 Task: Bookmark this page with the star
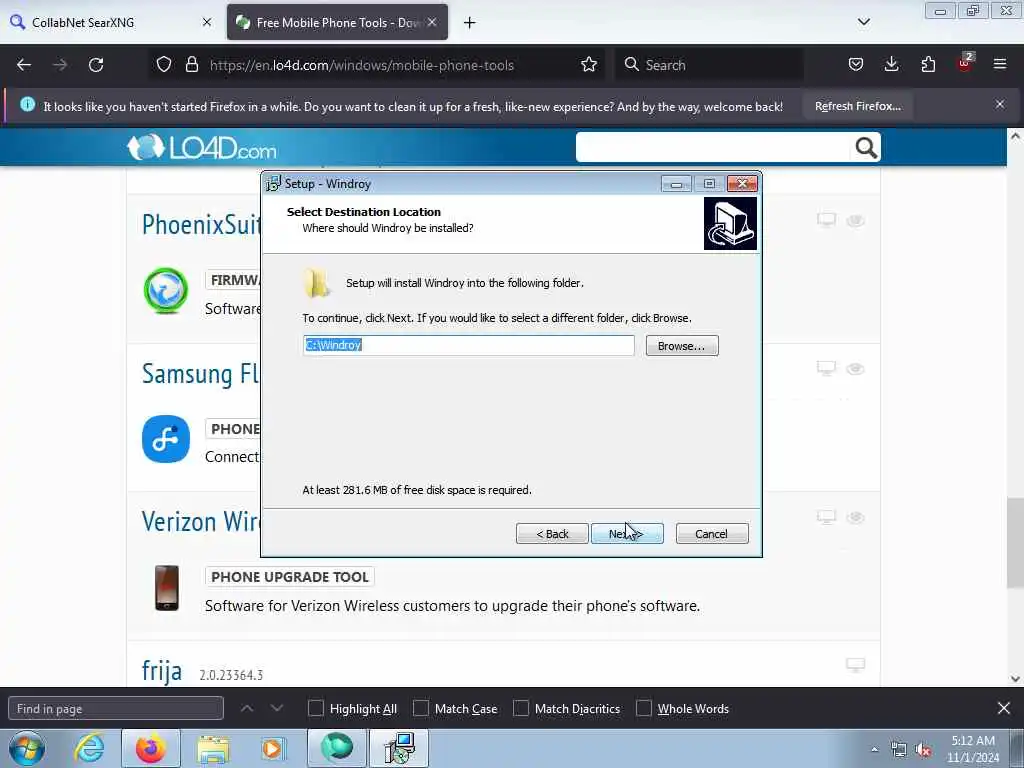[588, 65]
